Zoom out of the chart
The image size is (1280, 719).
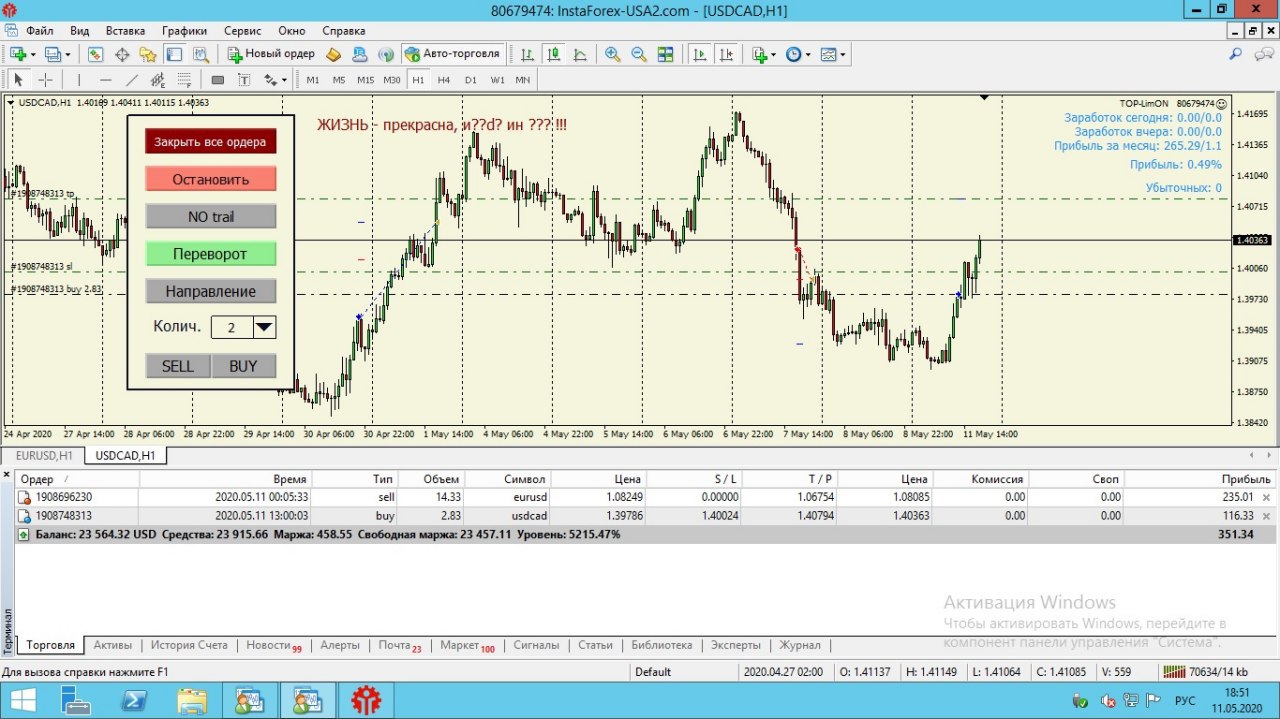tap(639, 54)
